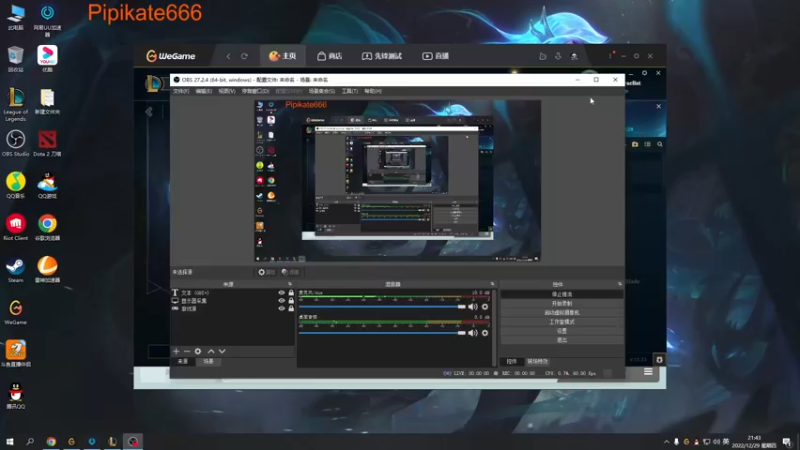Click OBS icon in the taskbar
This screenshot has width=800, height=450.
point(133,441)
